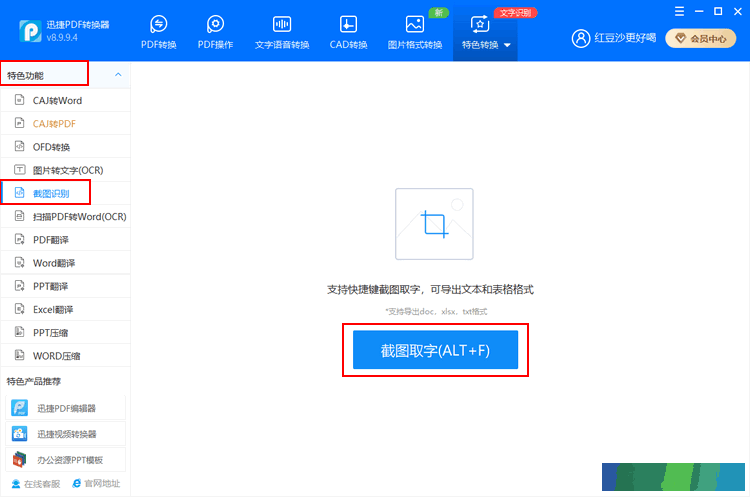Open the PDF转换 toolbar icon
Screen dimensions: 750x497
[x=158, y=32]
